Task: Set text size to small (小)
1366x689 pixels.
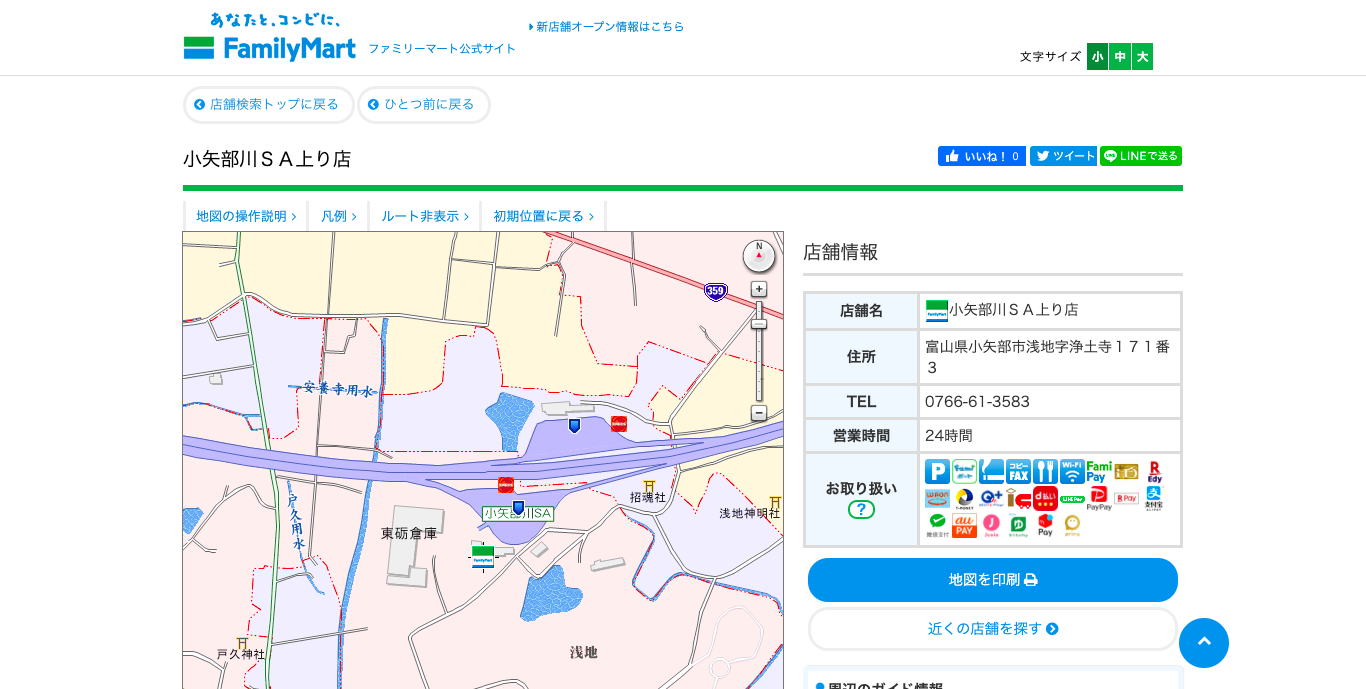Action: (x=1097, y=57)
